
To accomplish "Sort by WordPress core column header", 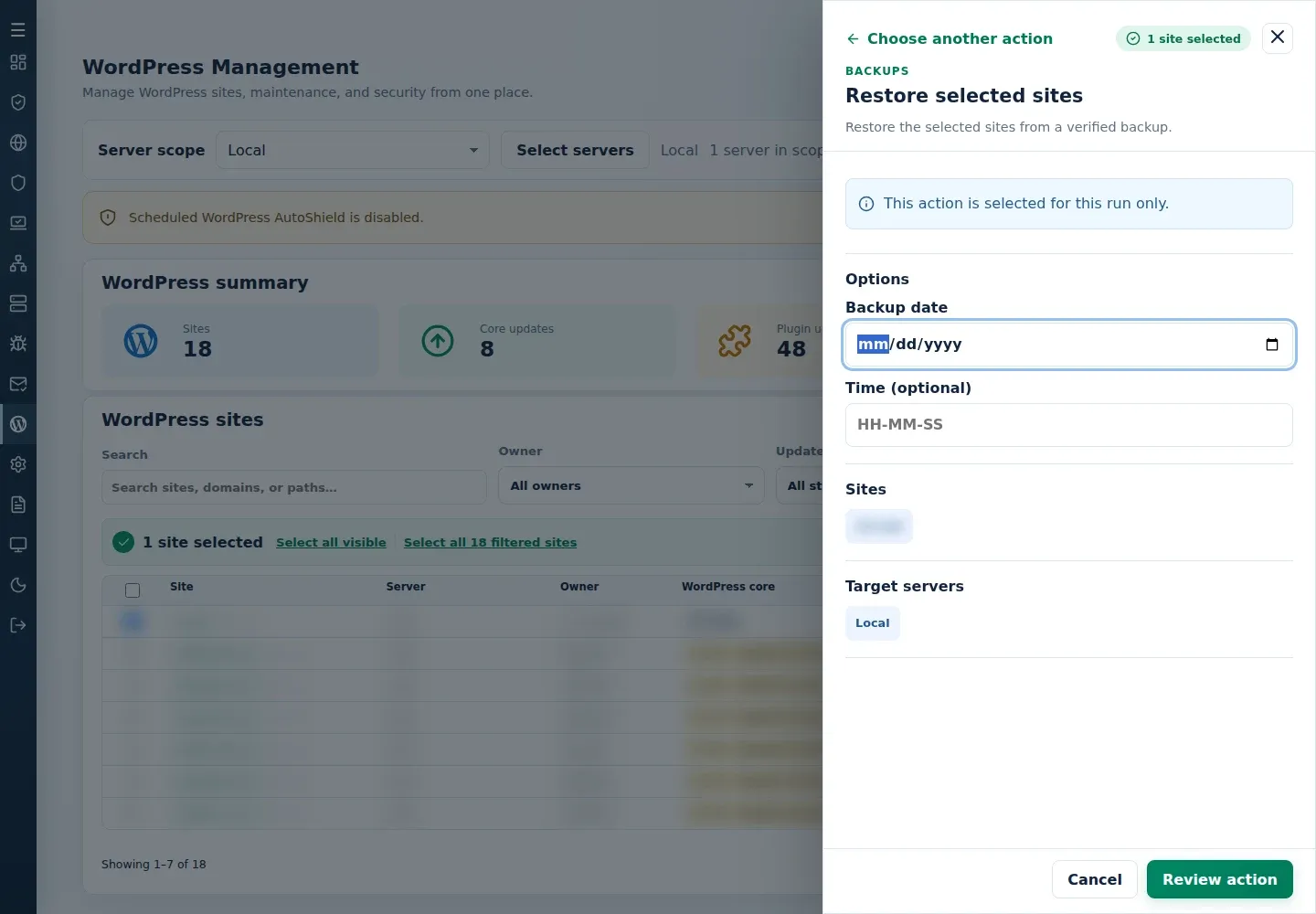I will [x=727, y=587].
